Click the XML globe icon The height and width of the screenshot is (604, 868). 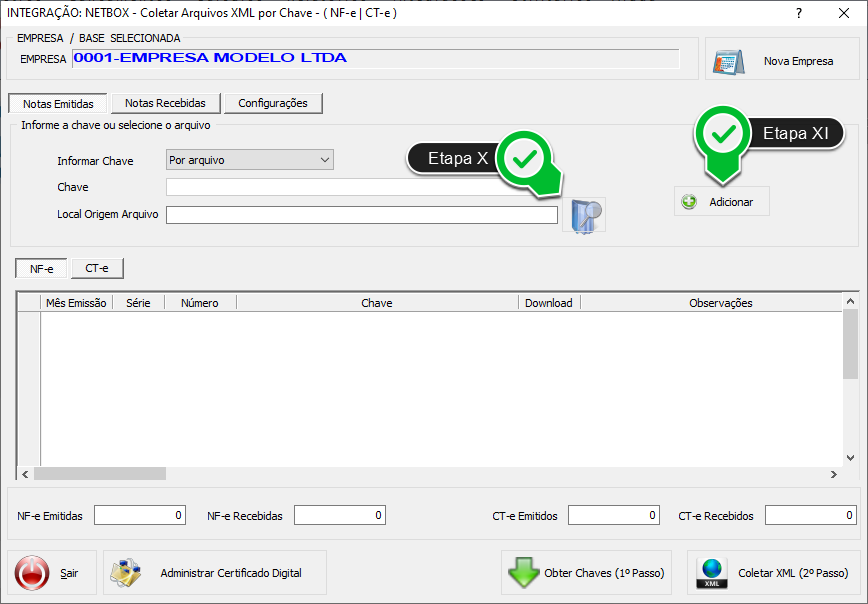click(x=712, y=573)
